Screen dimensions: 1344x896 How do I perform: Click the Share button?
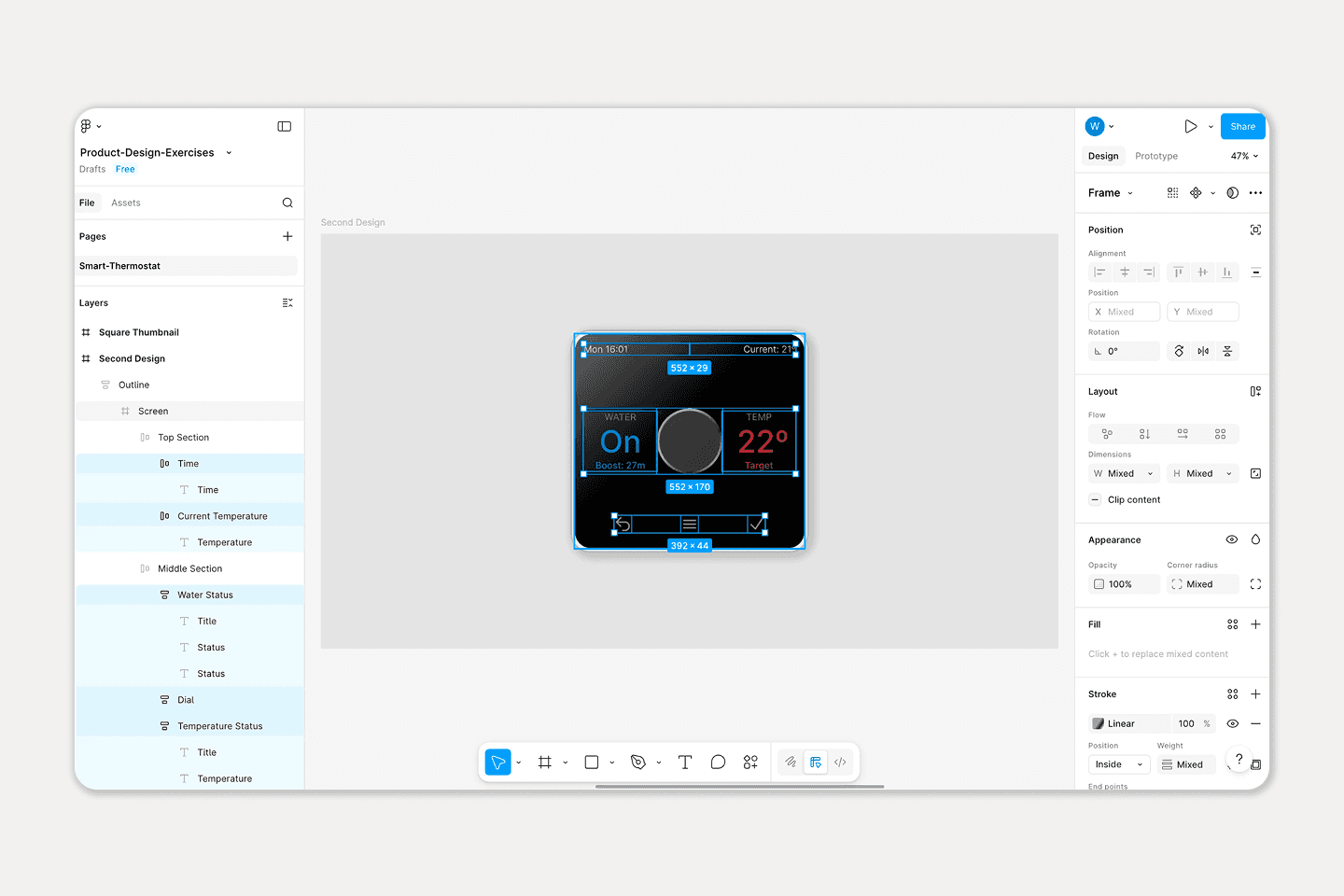(1242, 126)
